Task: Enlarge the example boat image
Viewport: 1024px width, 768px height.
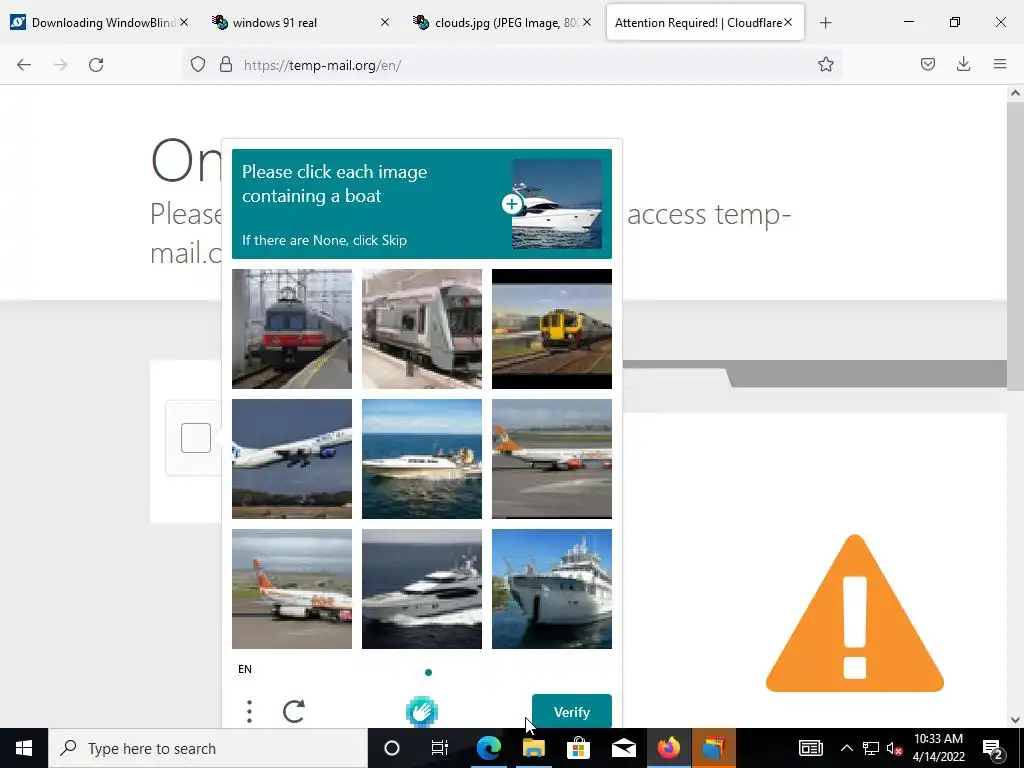Action: tap(512, 204)
